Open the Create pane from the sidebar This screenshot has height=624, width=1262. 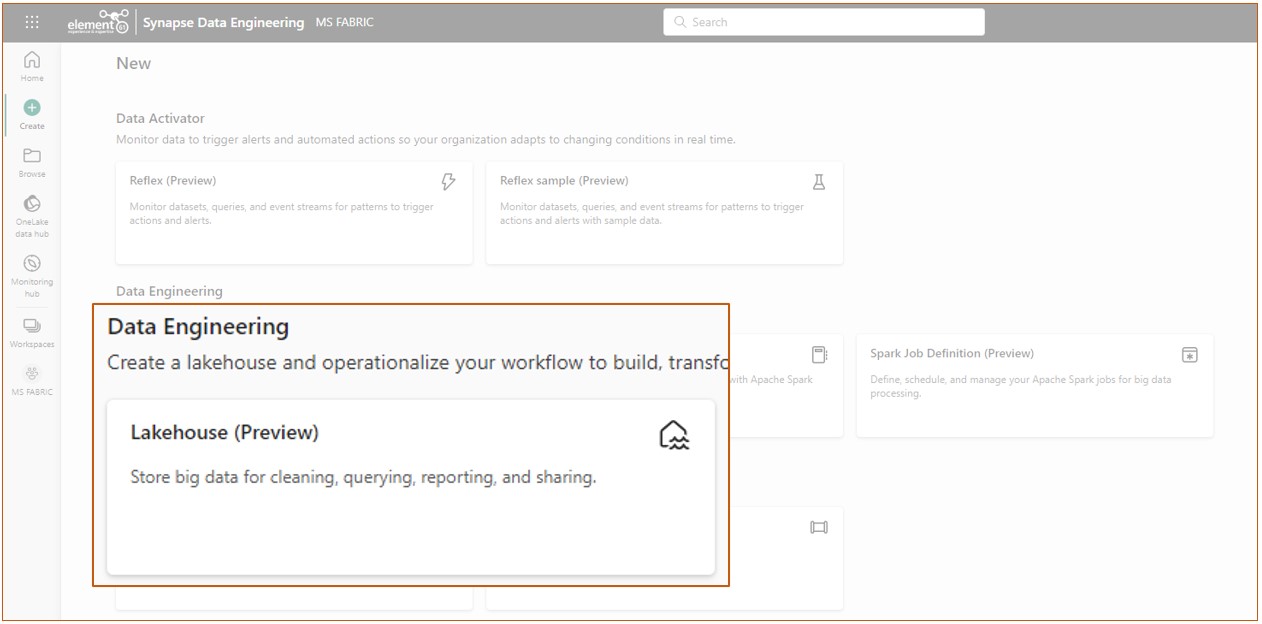click(x=31, y=112)
